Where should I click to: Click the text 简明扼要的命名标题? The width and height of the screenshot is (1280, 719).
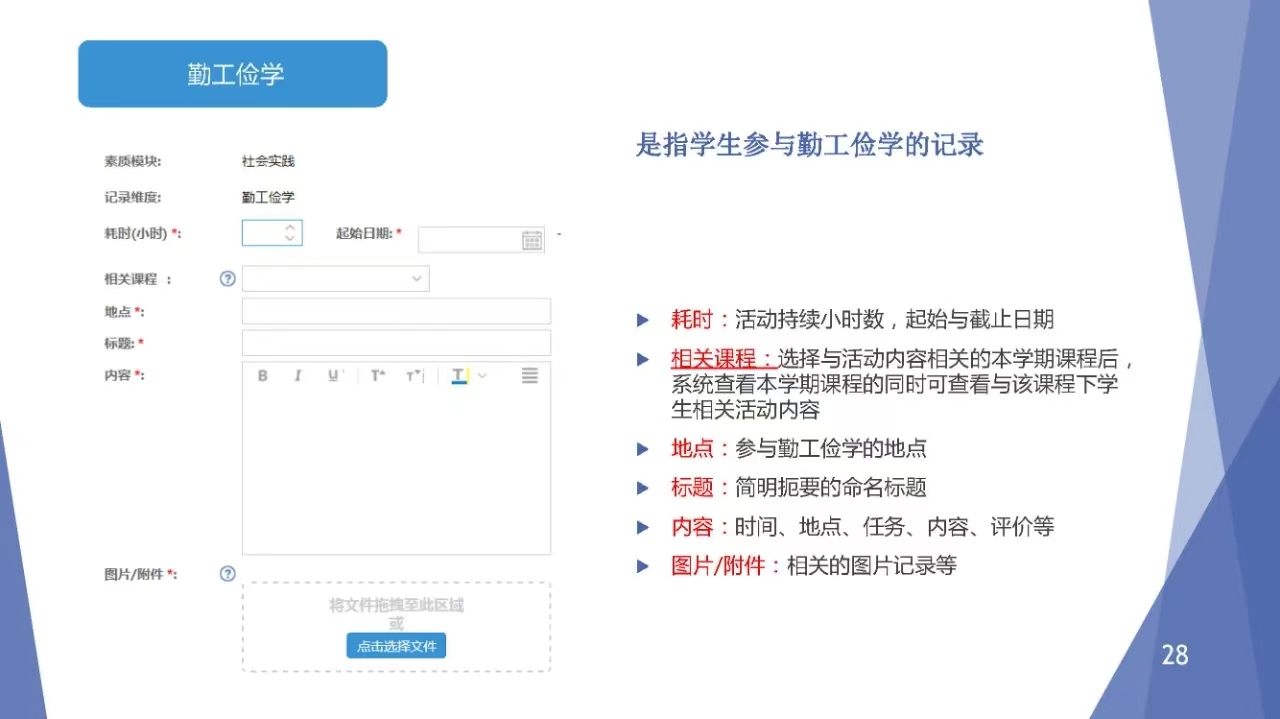pos(831,488)
